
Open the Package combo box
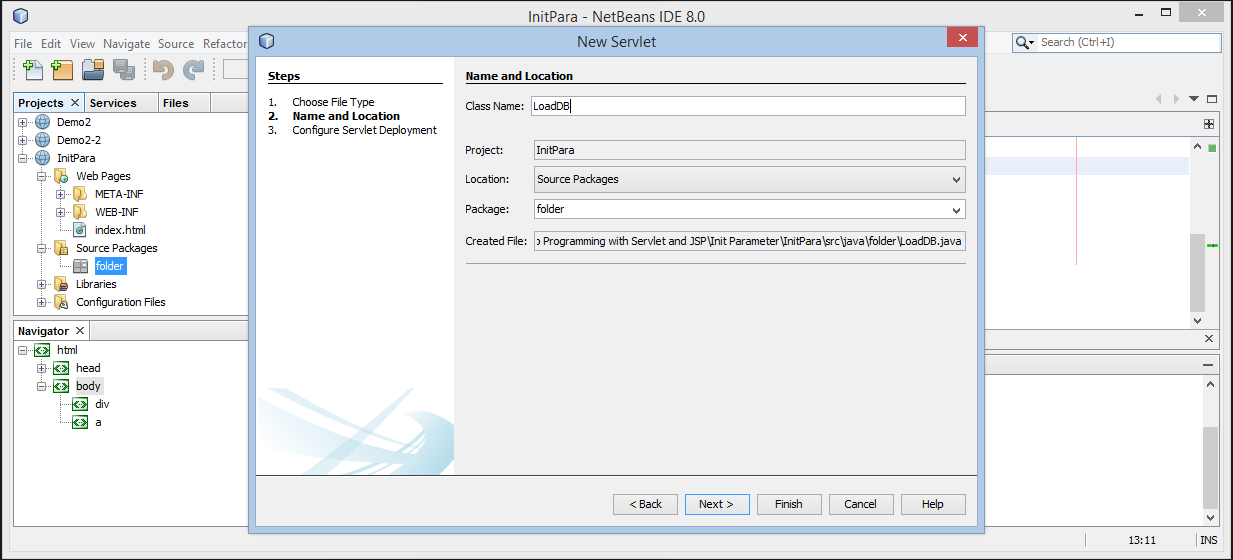(956, 210)
